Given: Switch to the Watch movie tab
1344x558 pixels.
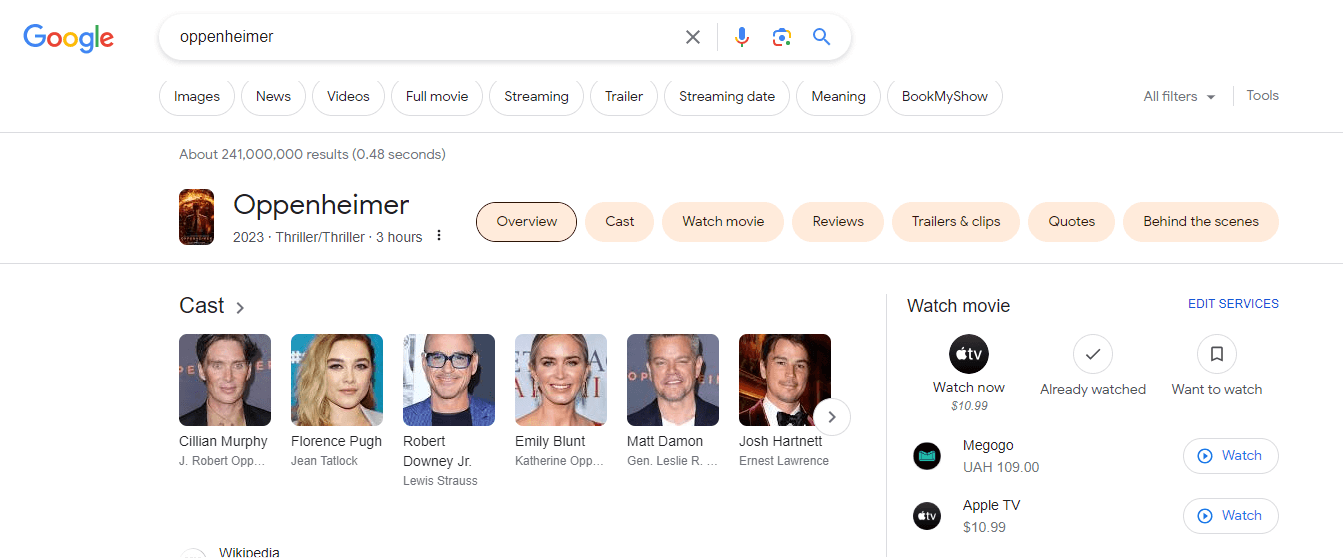Looking at the screenshot, I should click(x=723, y=222).
